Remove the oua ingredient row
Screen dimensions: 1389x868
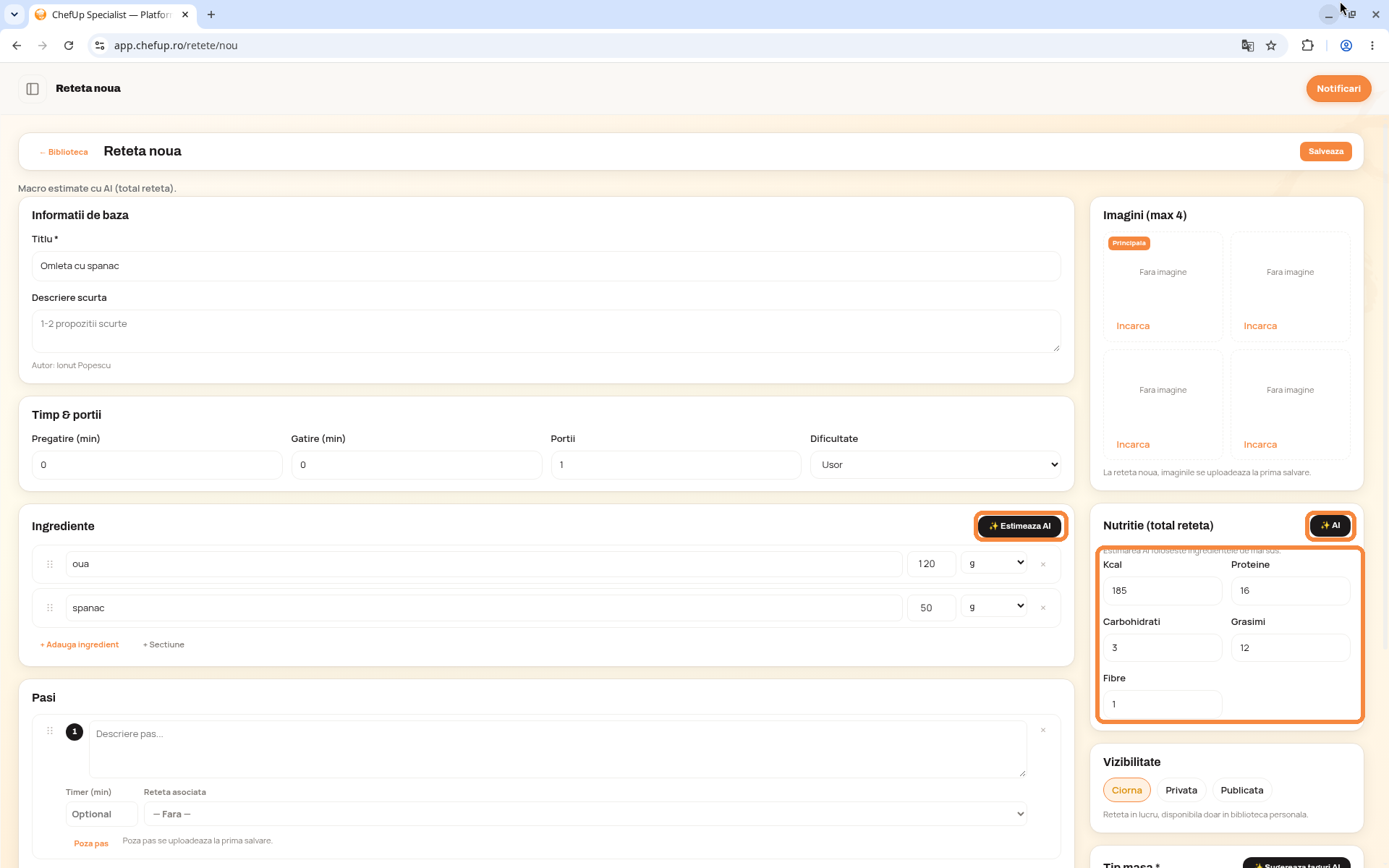tap(1043, 564)
